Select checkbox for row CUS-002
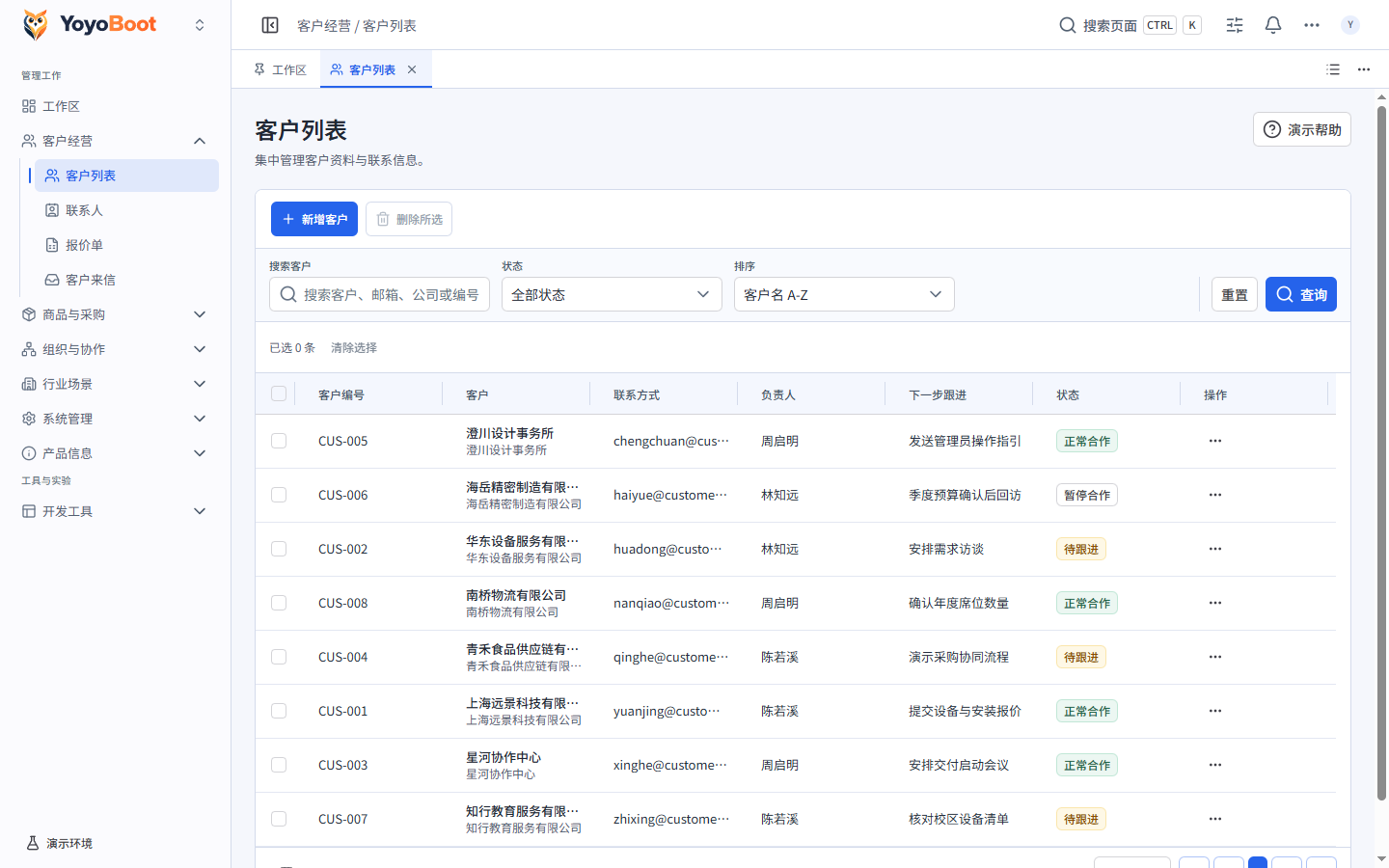This screenshot has width=1389, height=868. pyautogui.click(x=279, y=549)
